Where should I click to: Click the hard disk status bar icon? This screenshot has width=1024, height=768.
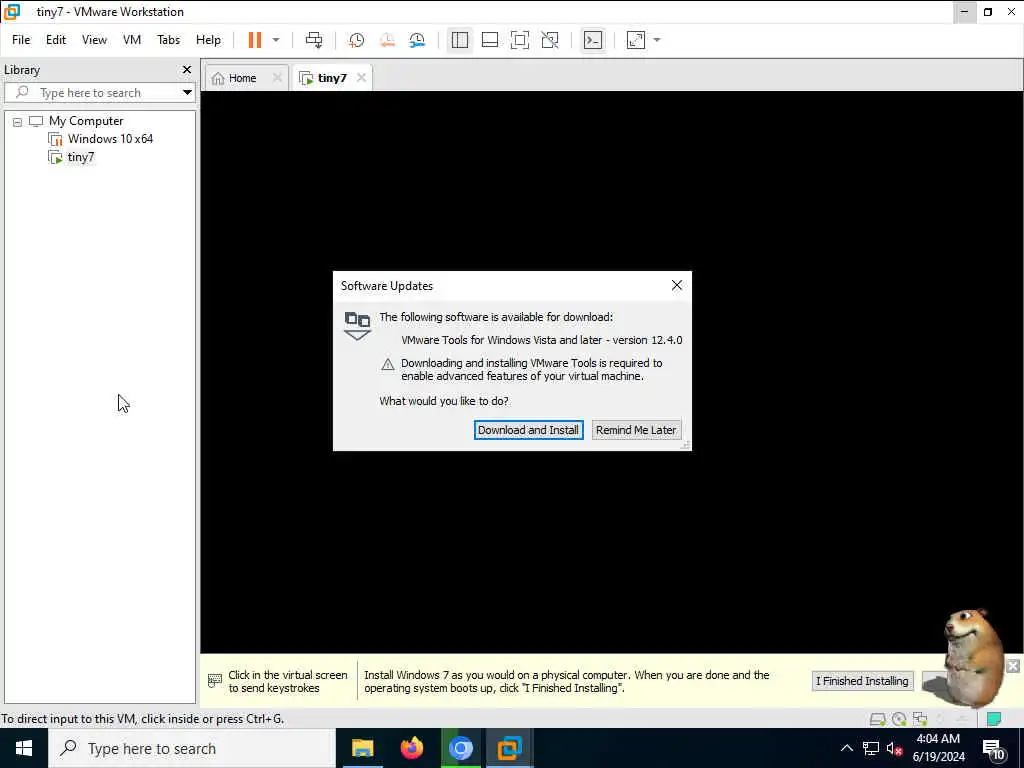click(x=878, y=719)
